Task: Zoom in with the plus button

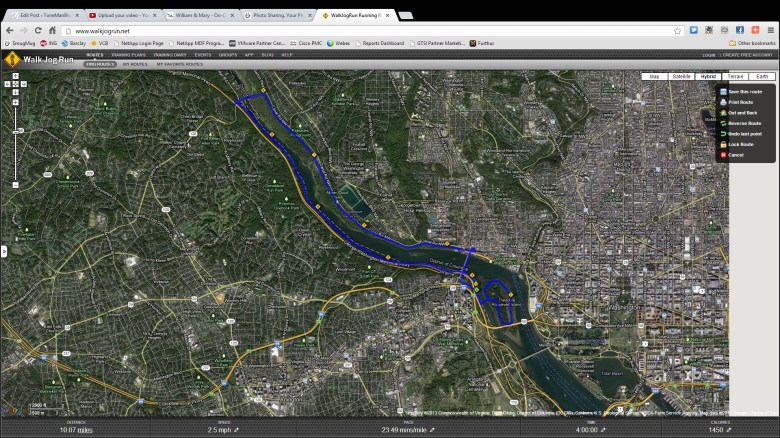Action: click(15, 103)
